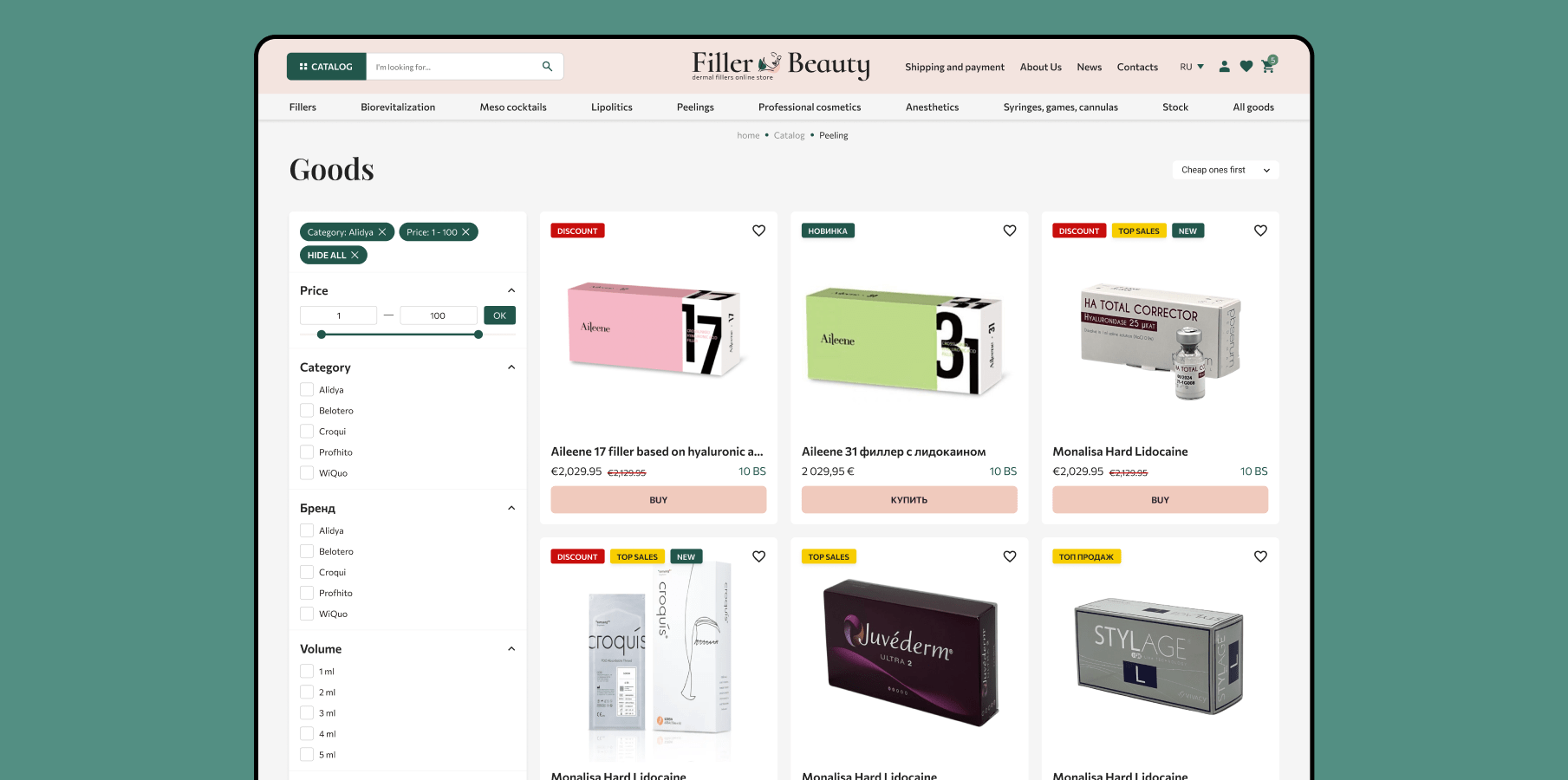Tick the 5 ml volume checkbox
The height and width of the screenshot is (780, 1568).
(x=307, y=755)
